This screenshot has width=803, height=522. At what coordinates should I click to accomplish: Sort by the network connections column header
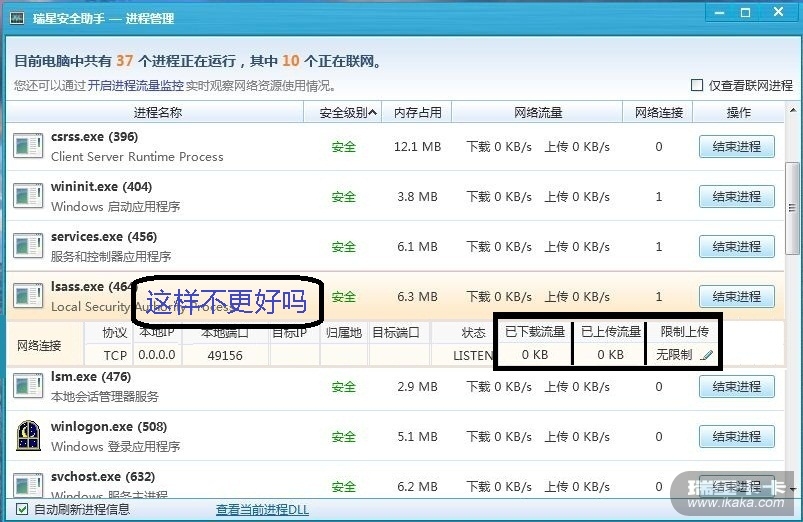point(658,112)
